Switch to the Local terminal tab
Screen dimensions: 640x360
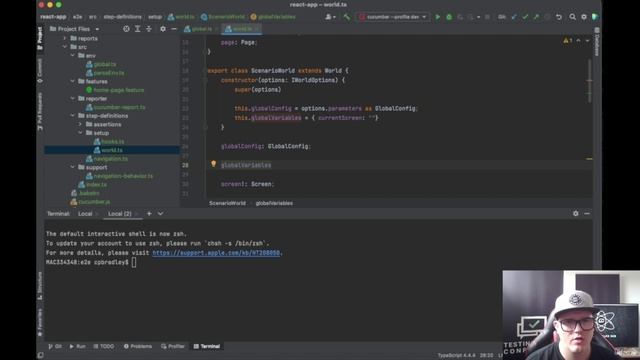tap(85, 213)
